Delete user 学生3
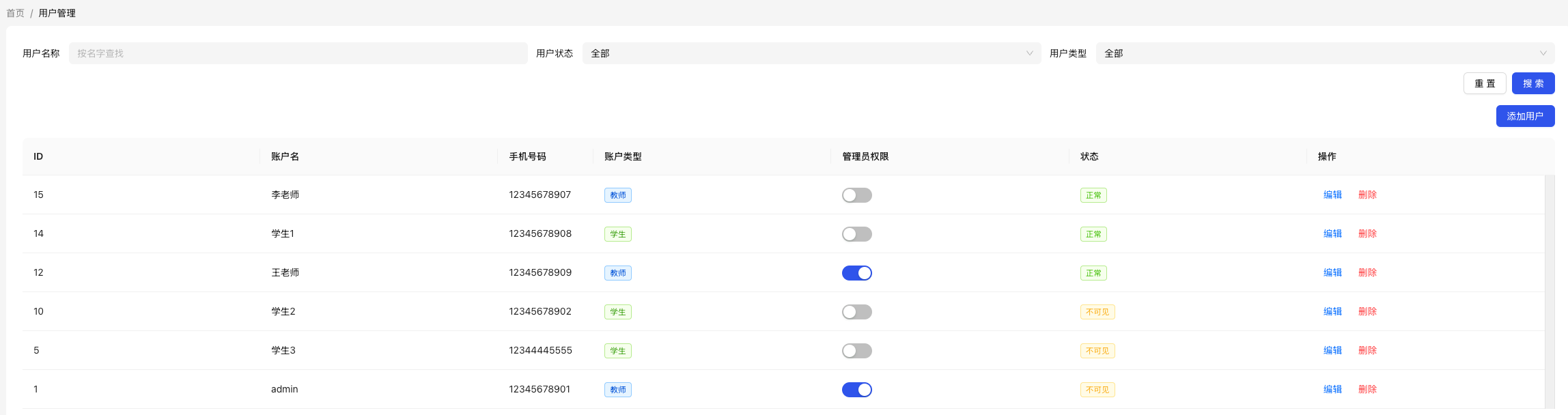 (x=1367, y=350)
